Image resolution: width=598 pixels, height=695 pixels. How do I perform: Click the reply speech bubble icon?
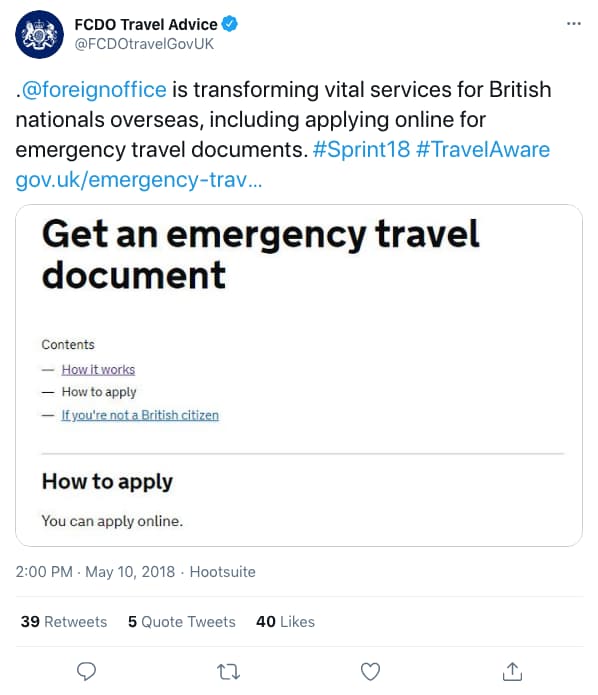tap(86, 672)
